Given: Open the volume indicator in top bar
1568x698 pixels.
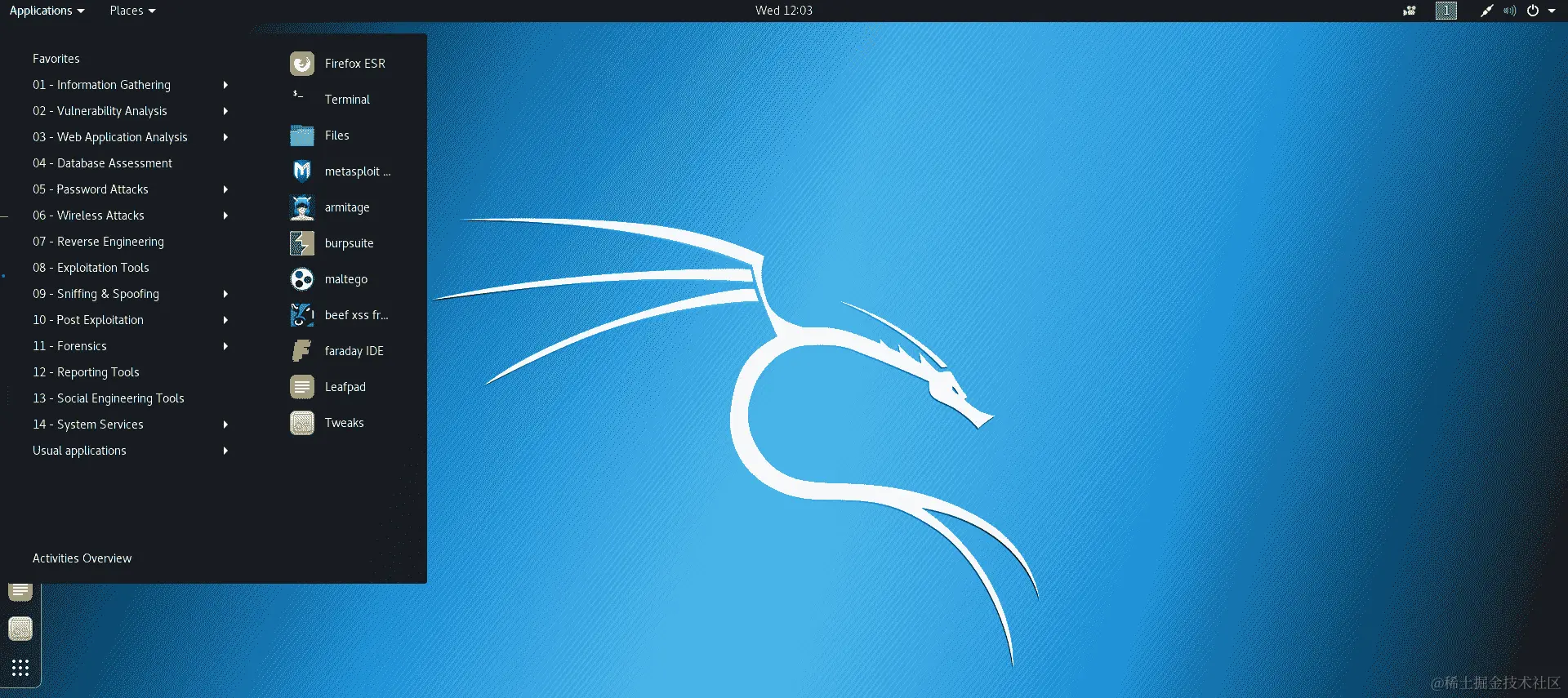Looking at the screenshot, I should 1510,11.
